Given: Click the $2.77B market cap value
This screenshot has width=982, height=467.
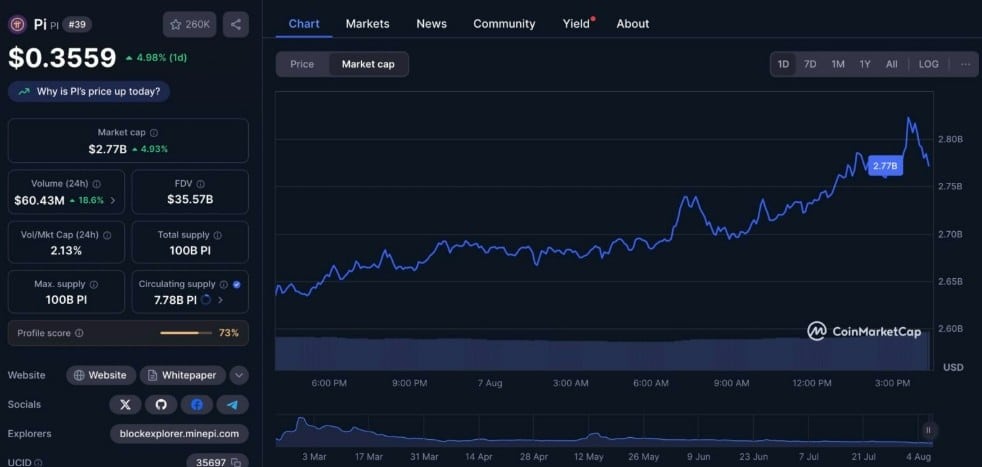Looking at the screenshot, I should pos(108,149).
